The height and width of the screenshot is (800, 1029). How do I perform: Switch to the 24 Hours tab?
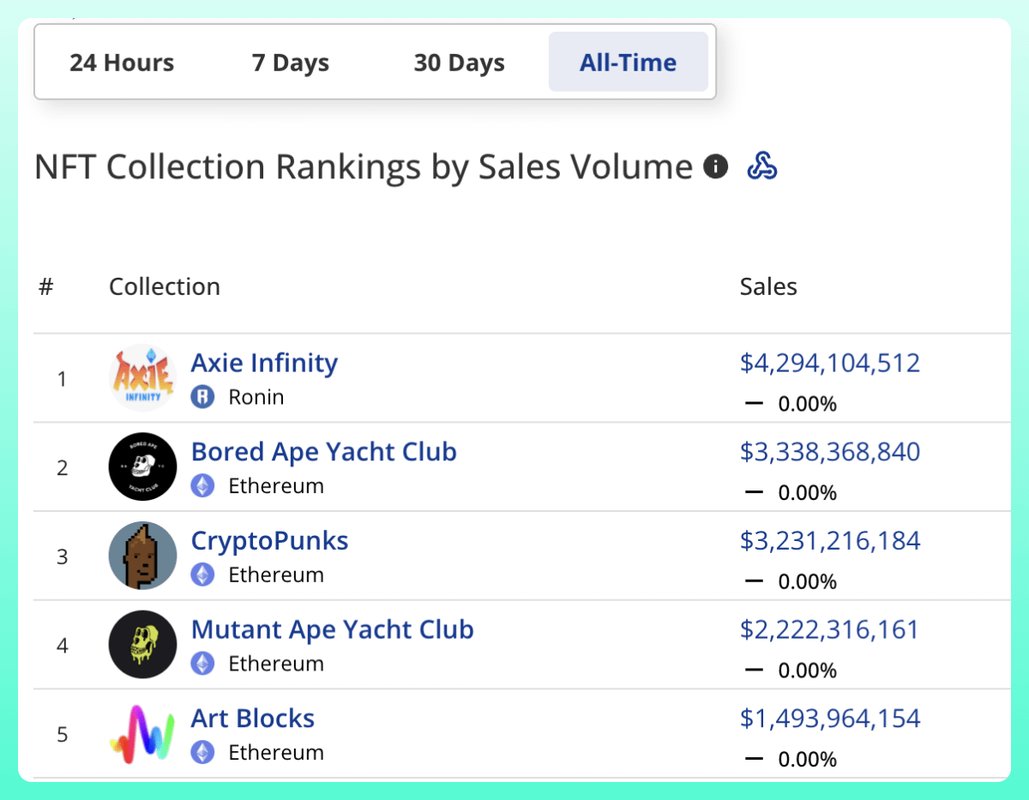coord(122,63)
